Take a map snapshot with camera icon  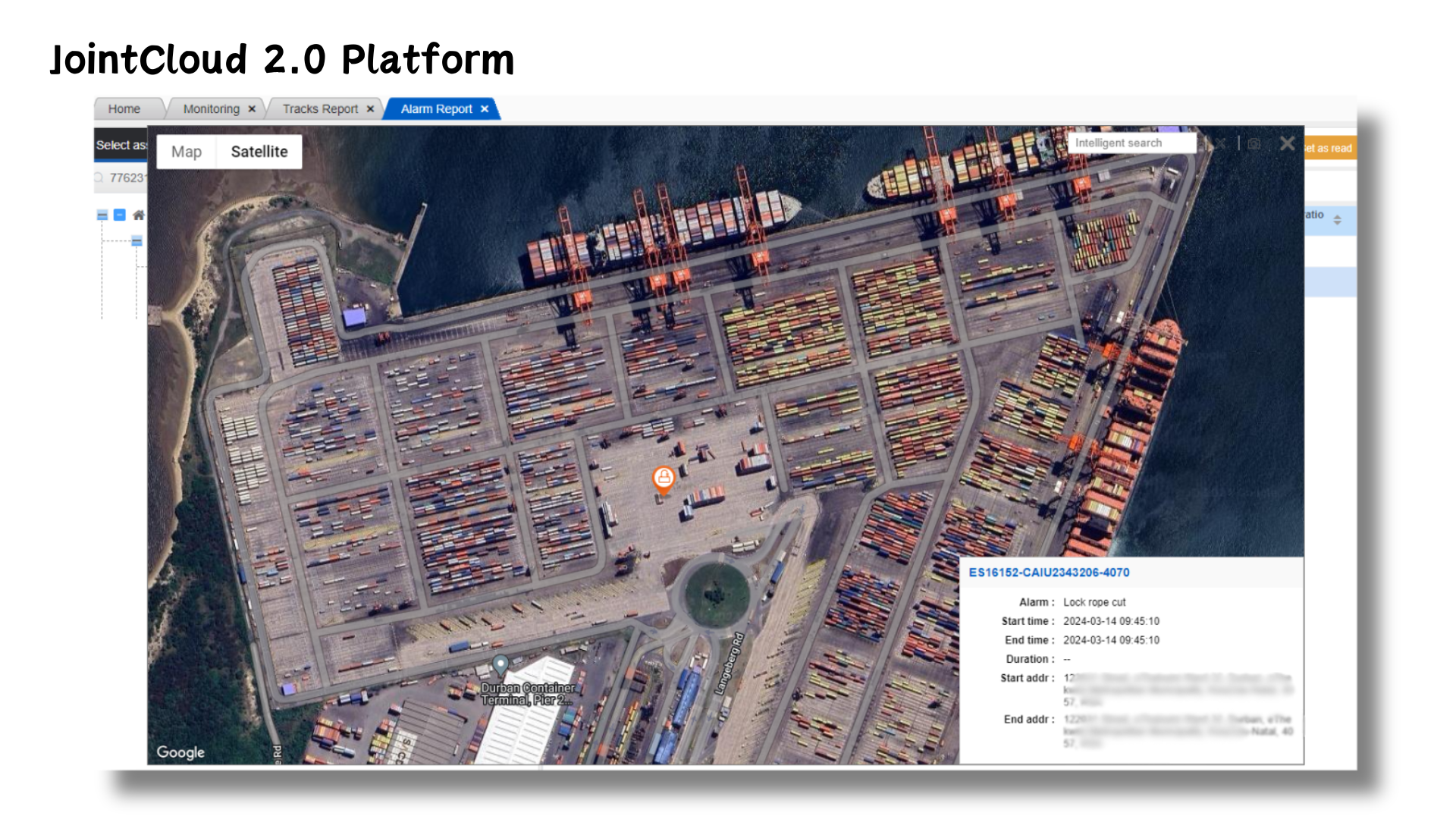1254,143
